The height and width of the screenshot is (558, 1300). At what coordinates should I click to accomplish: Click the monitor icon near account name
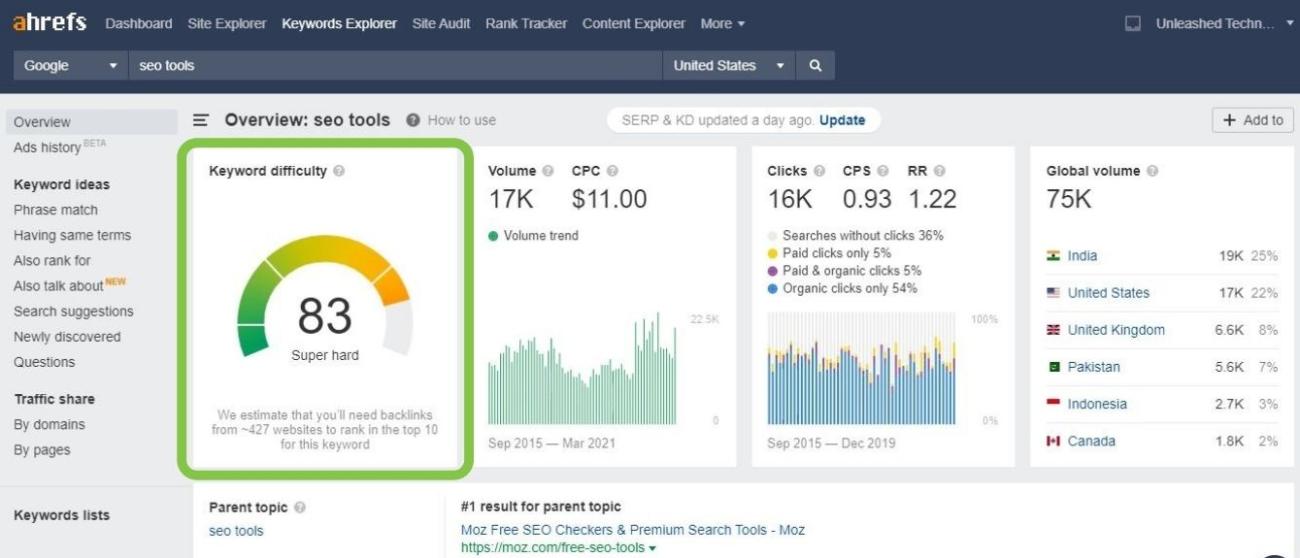(x=1133, y=24)
